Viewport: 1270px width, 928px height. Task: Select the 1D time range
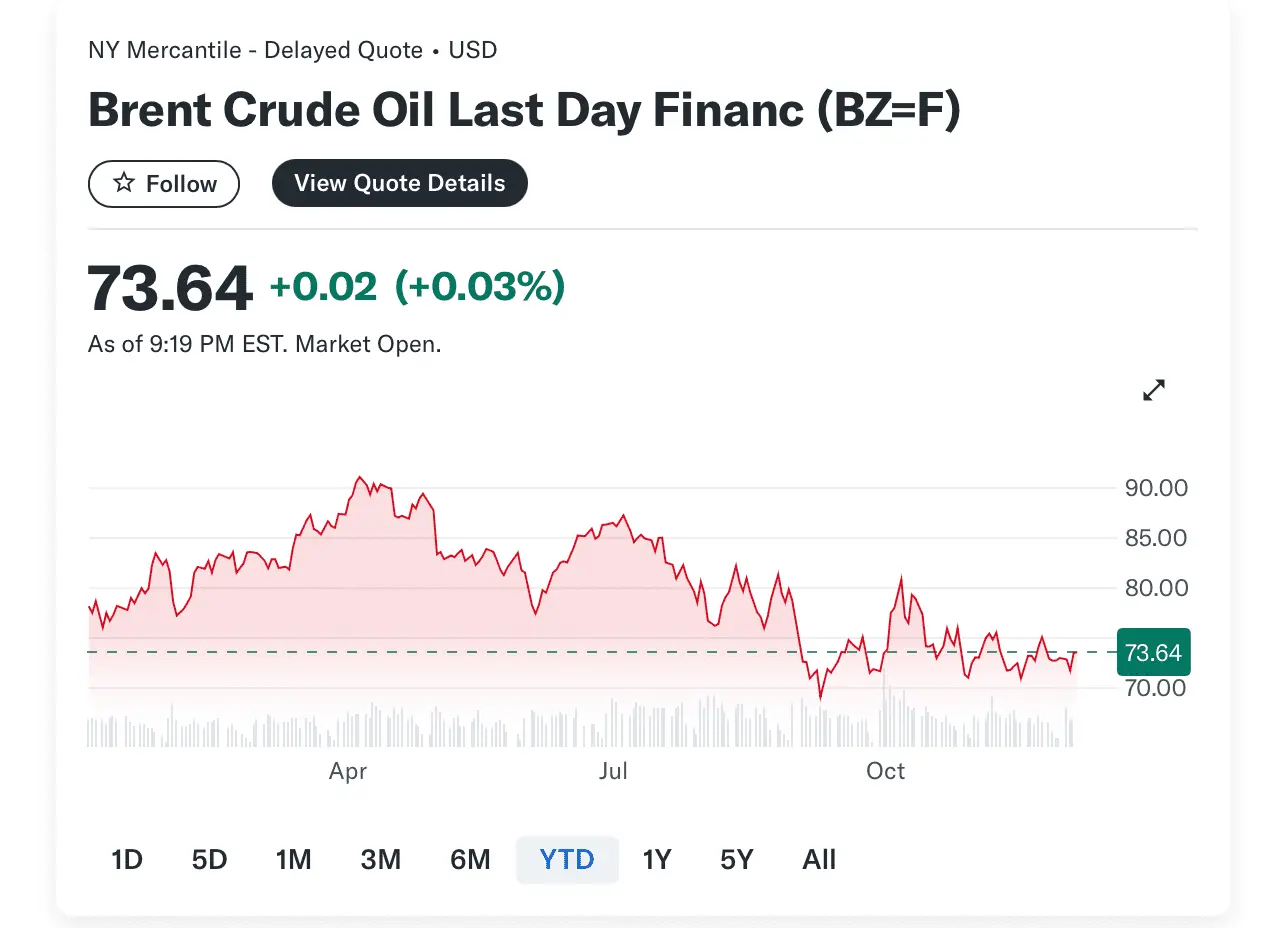(127, 860)
